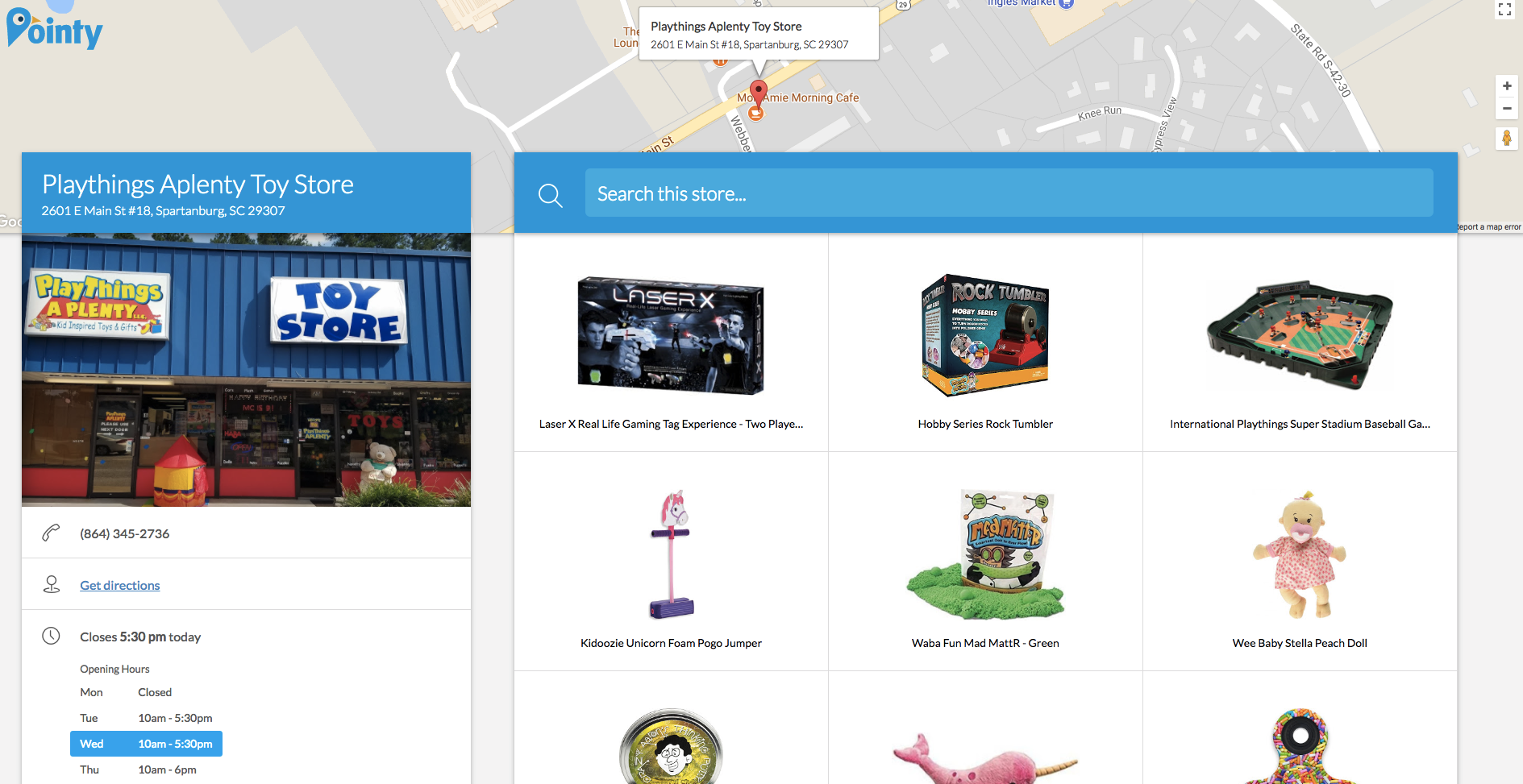Click the Mon Amie Morning Cafe marker

point(755,114)
